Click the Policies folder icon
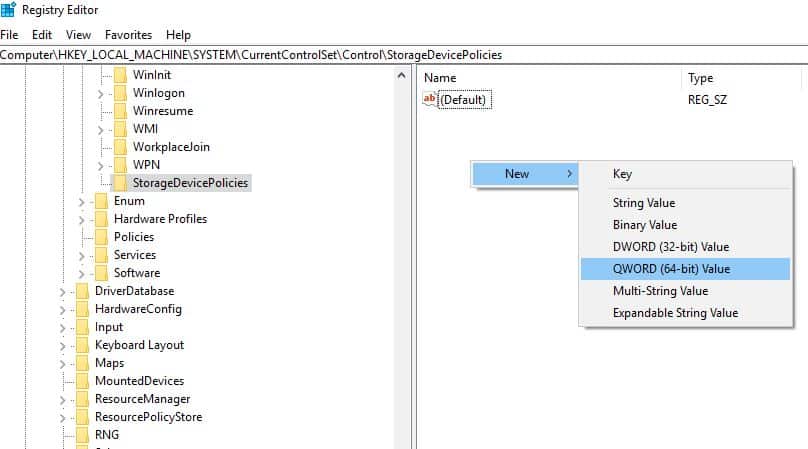The image size is (808, 449). (x=102, y=238)
